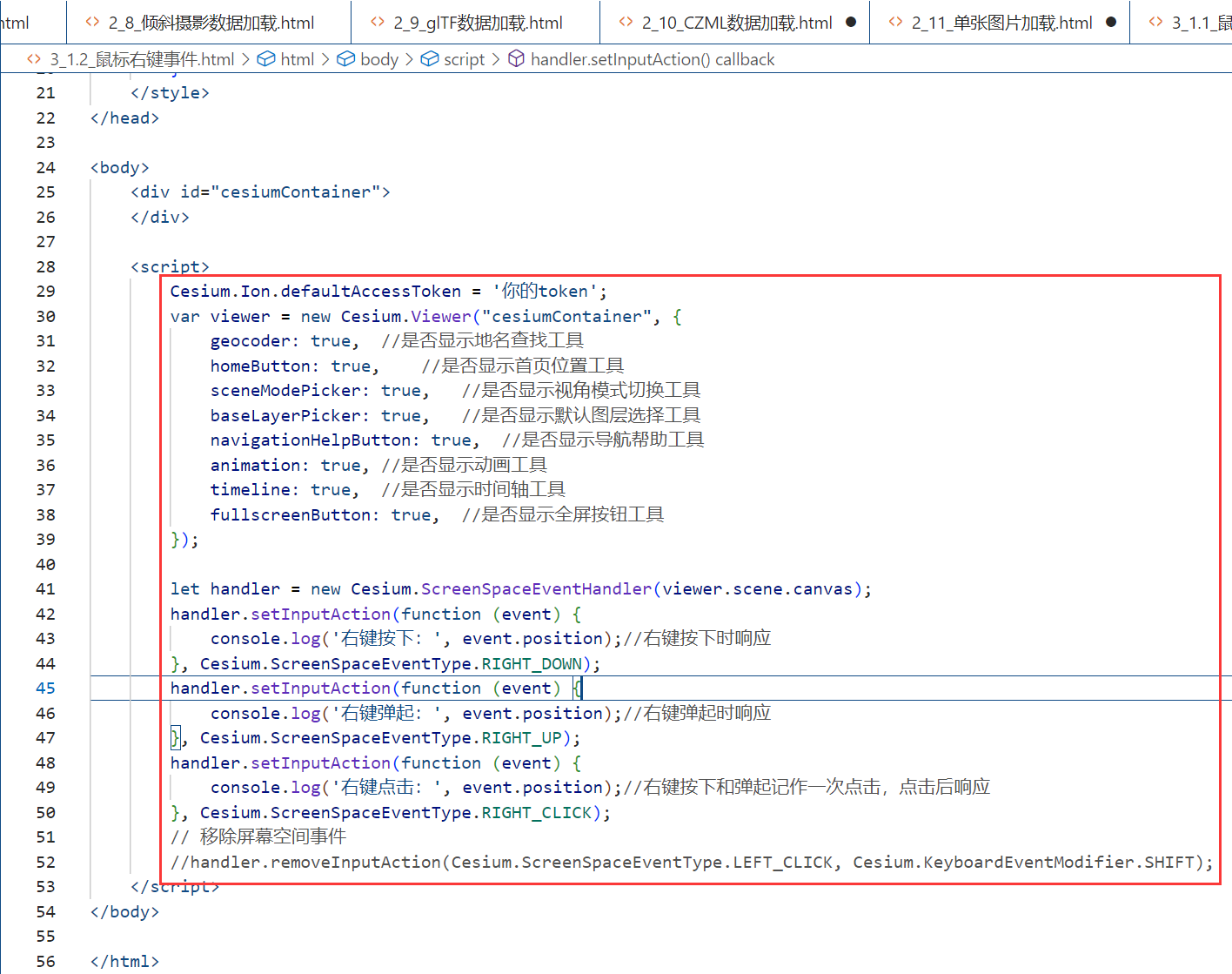Open the body breadcrumb segment
1232x974 pixels.
tap(379, 59)
